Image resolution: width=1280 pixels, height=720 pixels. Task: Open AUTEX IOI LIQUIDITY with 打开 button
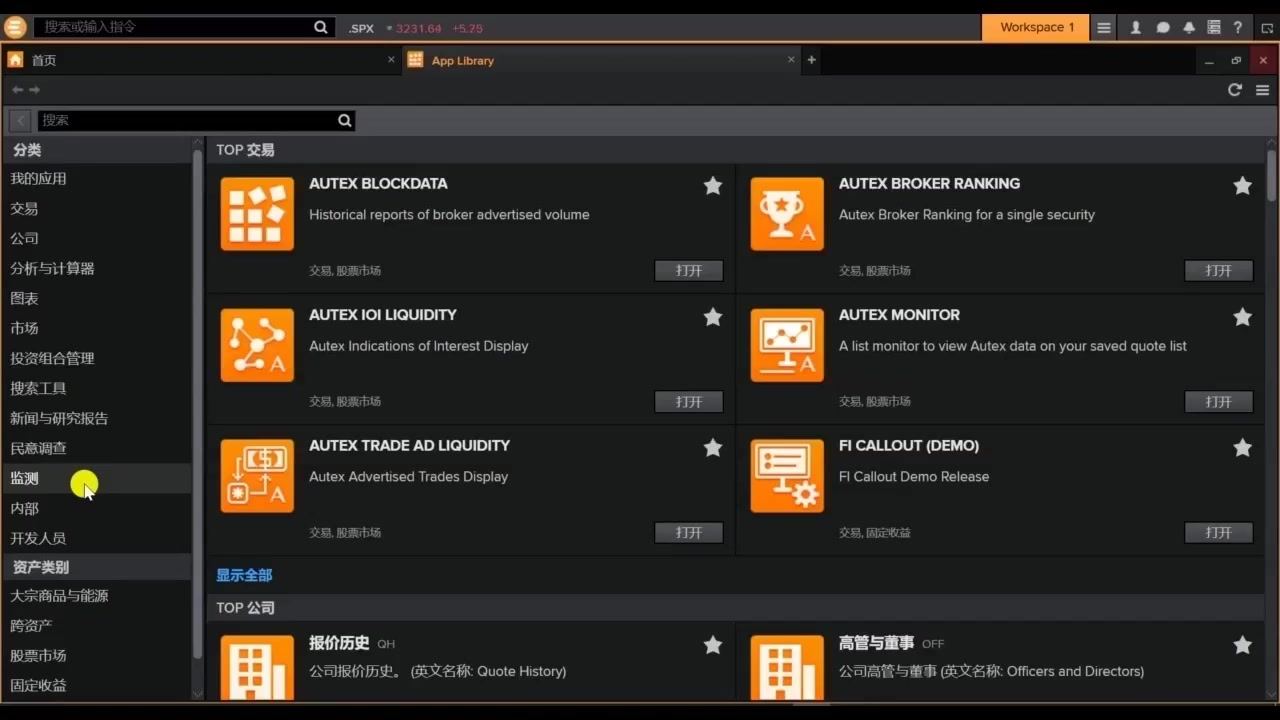point(689,401)
